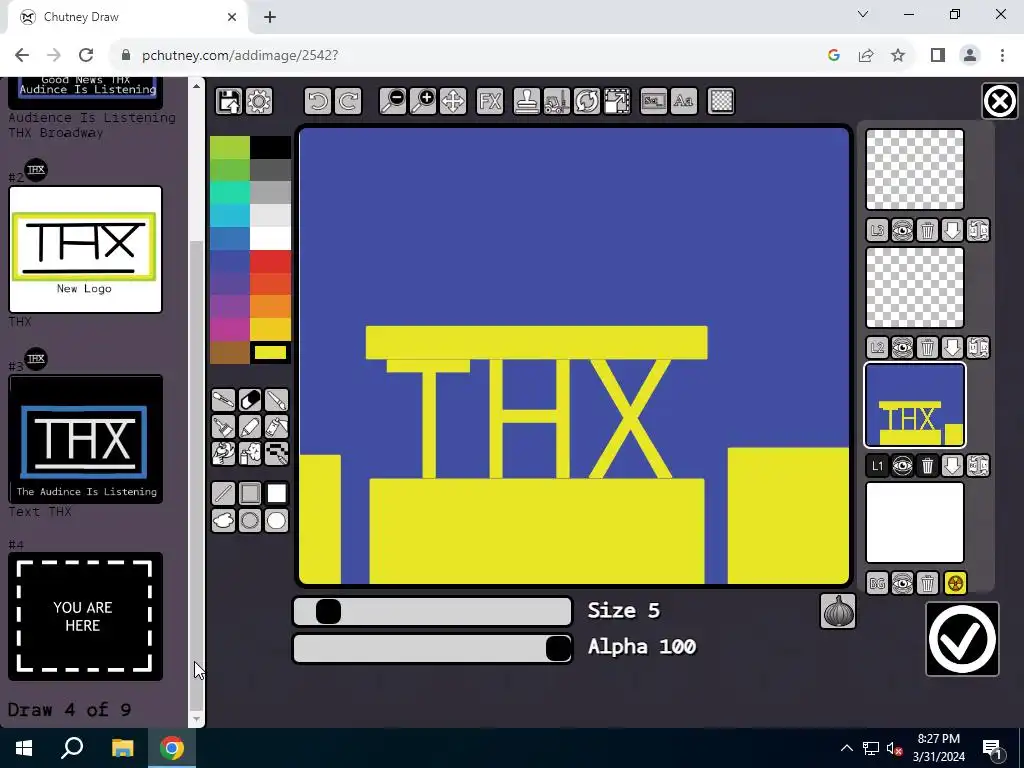
Task: Open the Audince Is Listening panel thumbnail
Action: point(86,439)
